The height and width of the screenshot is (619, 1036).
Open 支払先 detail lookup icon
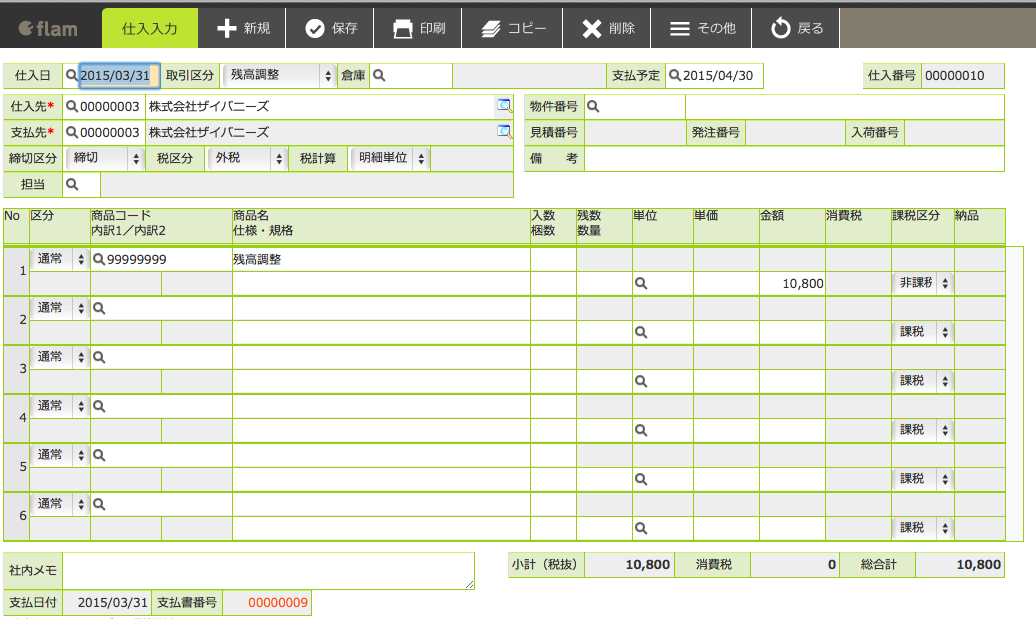click(504, 131)
